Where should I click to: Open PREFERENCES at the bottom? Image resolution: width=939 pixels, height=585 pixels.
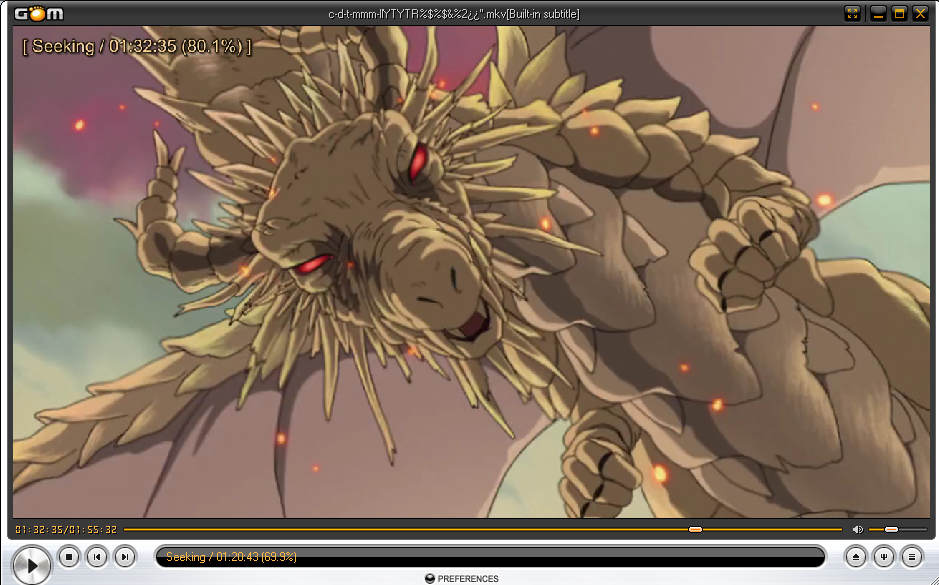462,578
